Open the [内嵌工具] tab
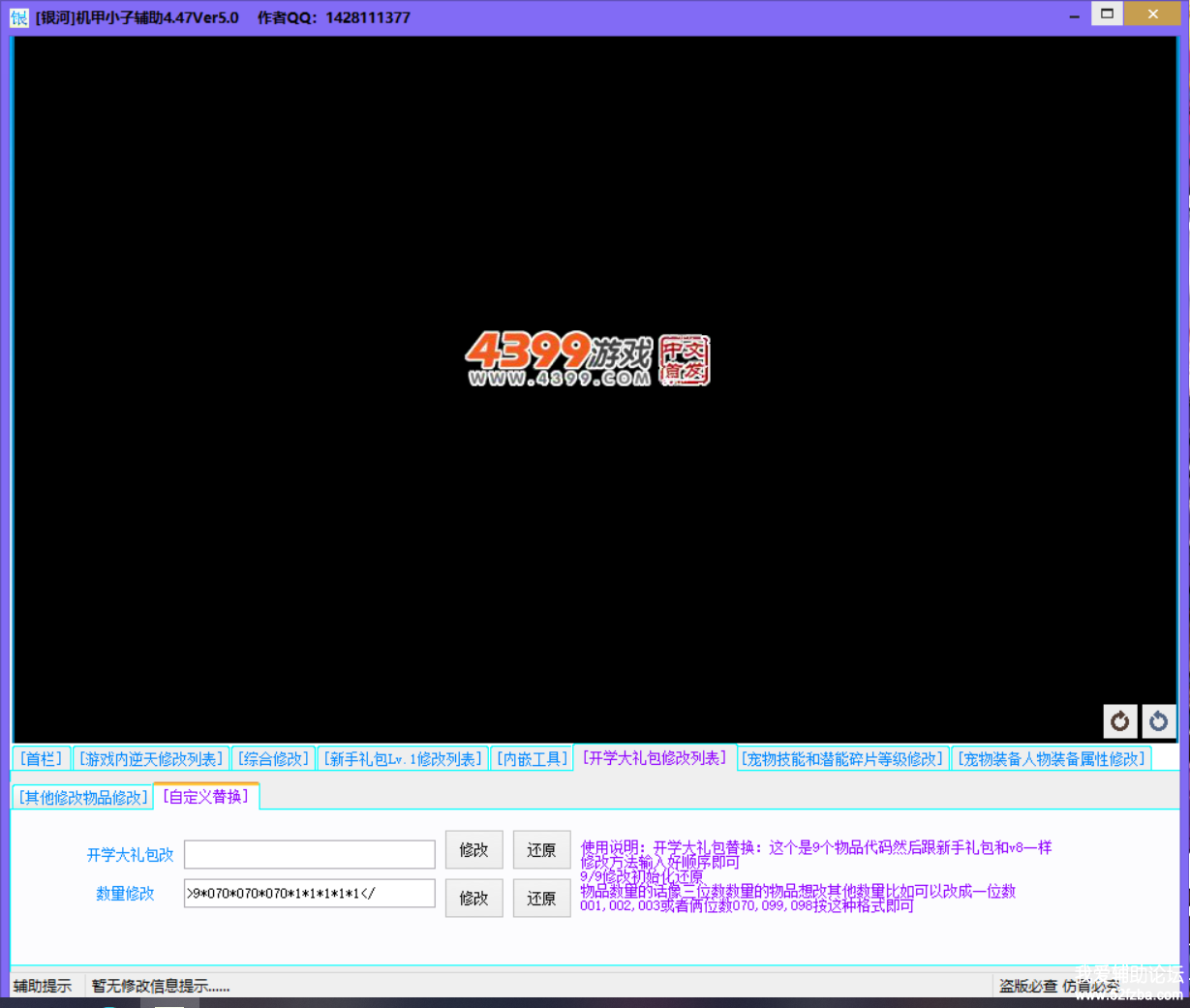The height and width of the screenshot is (1008, 1190). (532, 759)
